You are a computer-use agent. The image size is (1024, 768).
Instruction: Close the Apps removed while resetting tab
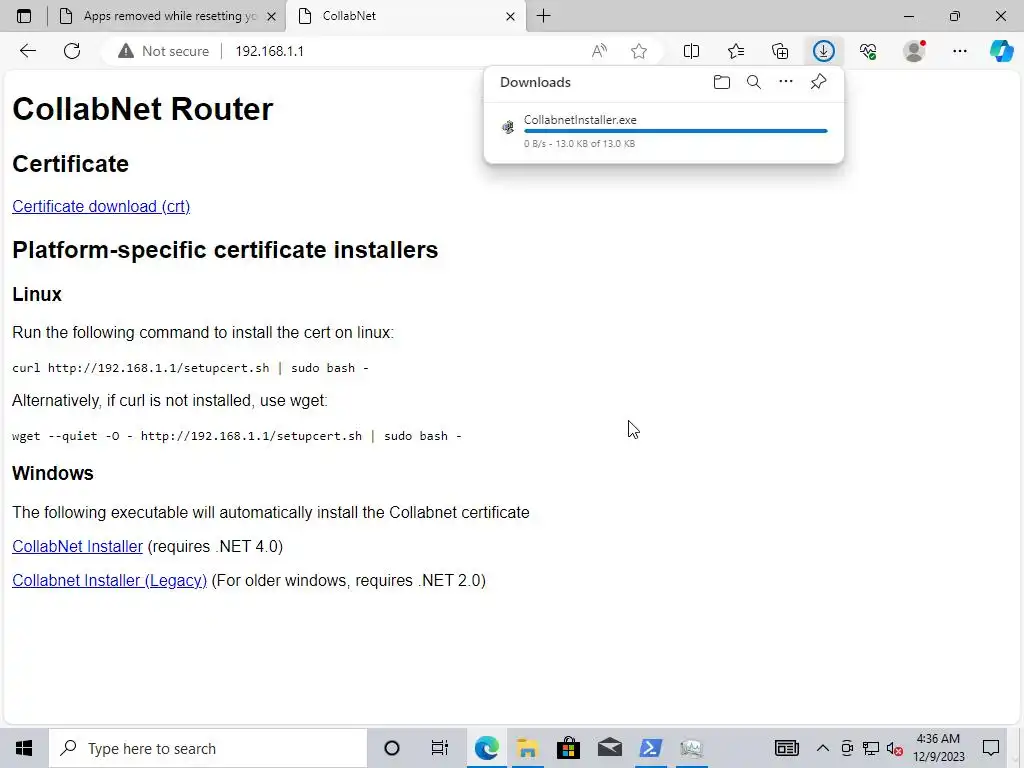[272, 16]
